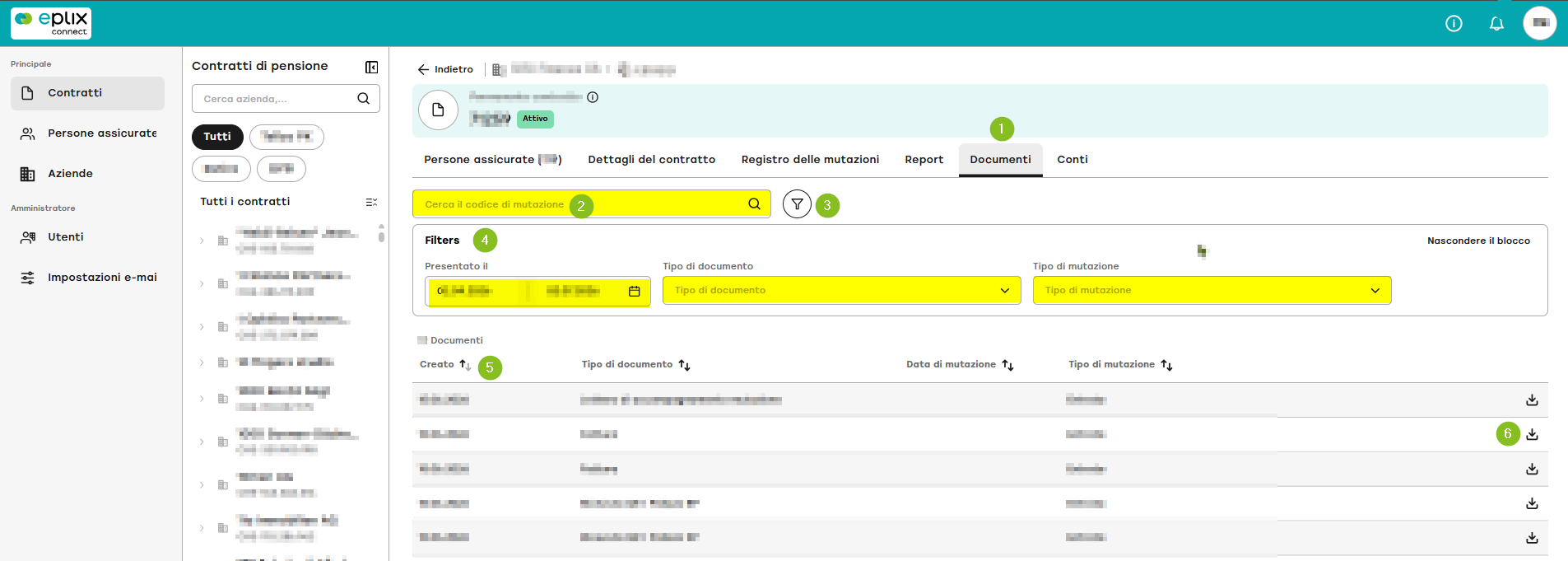Expand the second company in contract list
Image resolution: width=1568 pixels, height=561 pixels.
(x=202, y=283)
